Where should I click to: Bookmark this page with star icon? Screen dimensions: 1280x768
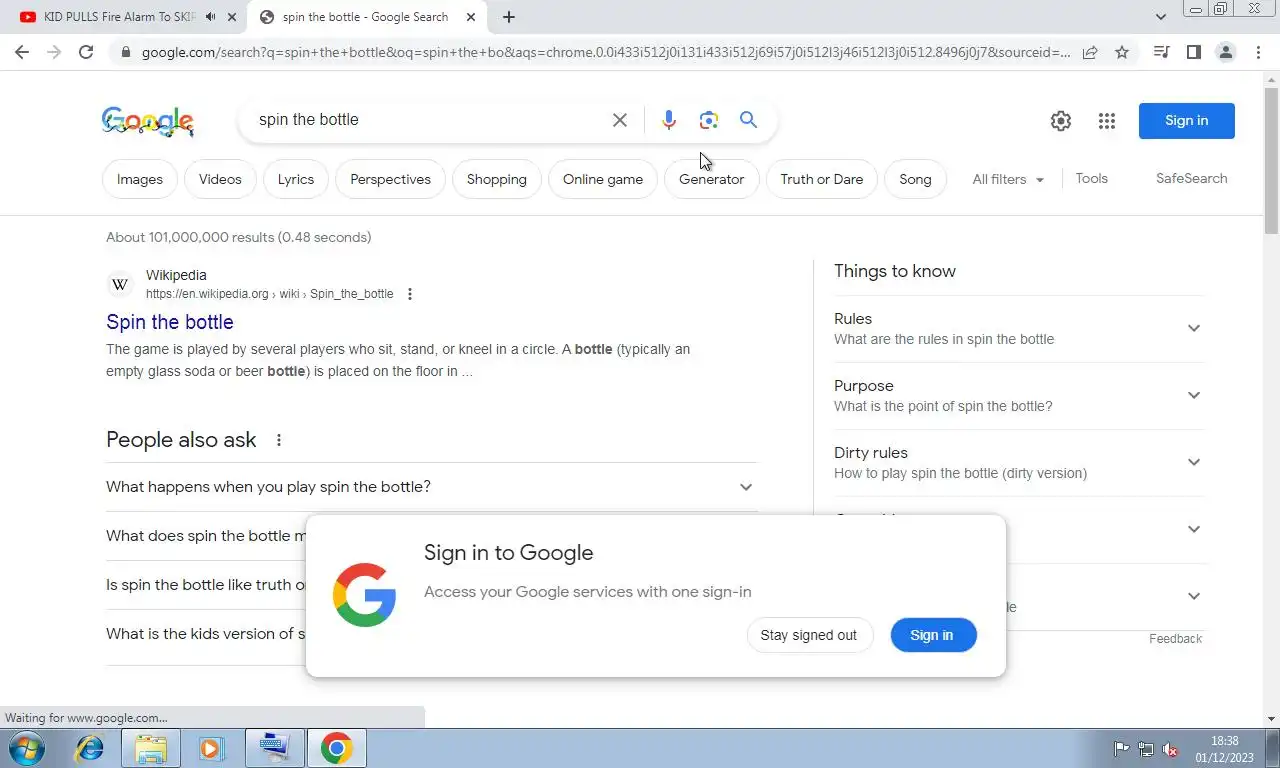[x=1122, y=52]
